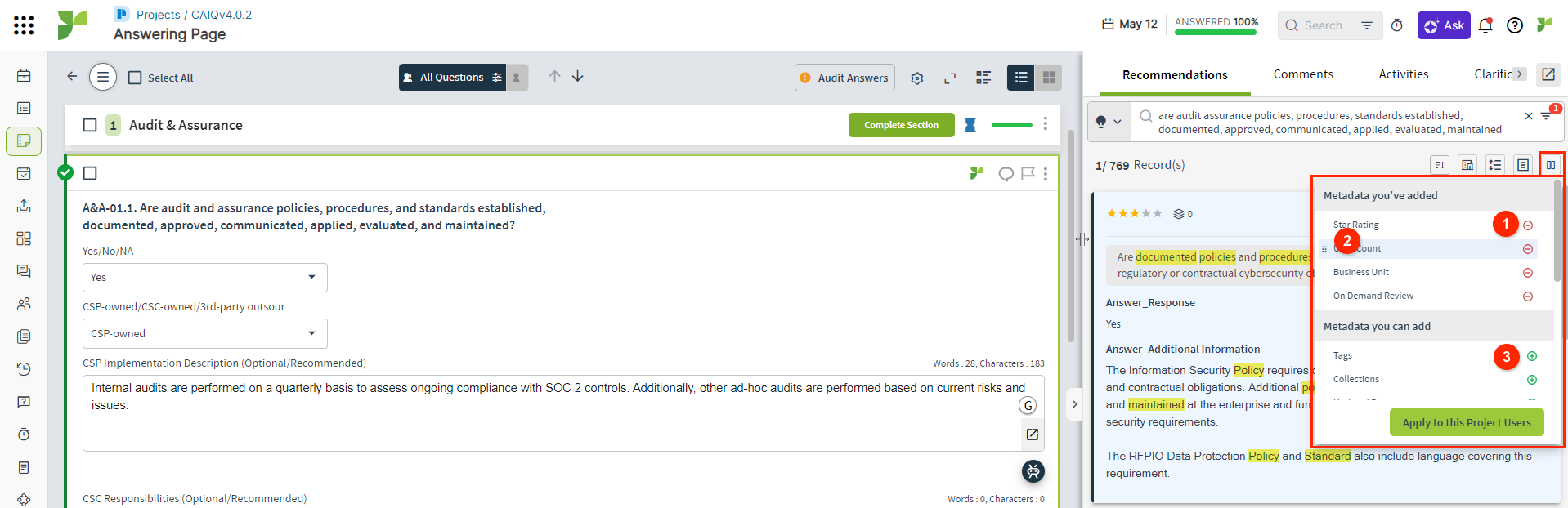Tick the Select All checkbox
Image resolution: width=1568 pixels, height=508 pixels.
[135, 78]
